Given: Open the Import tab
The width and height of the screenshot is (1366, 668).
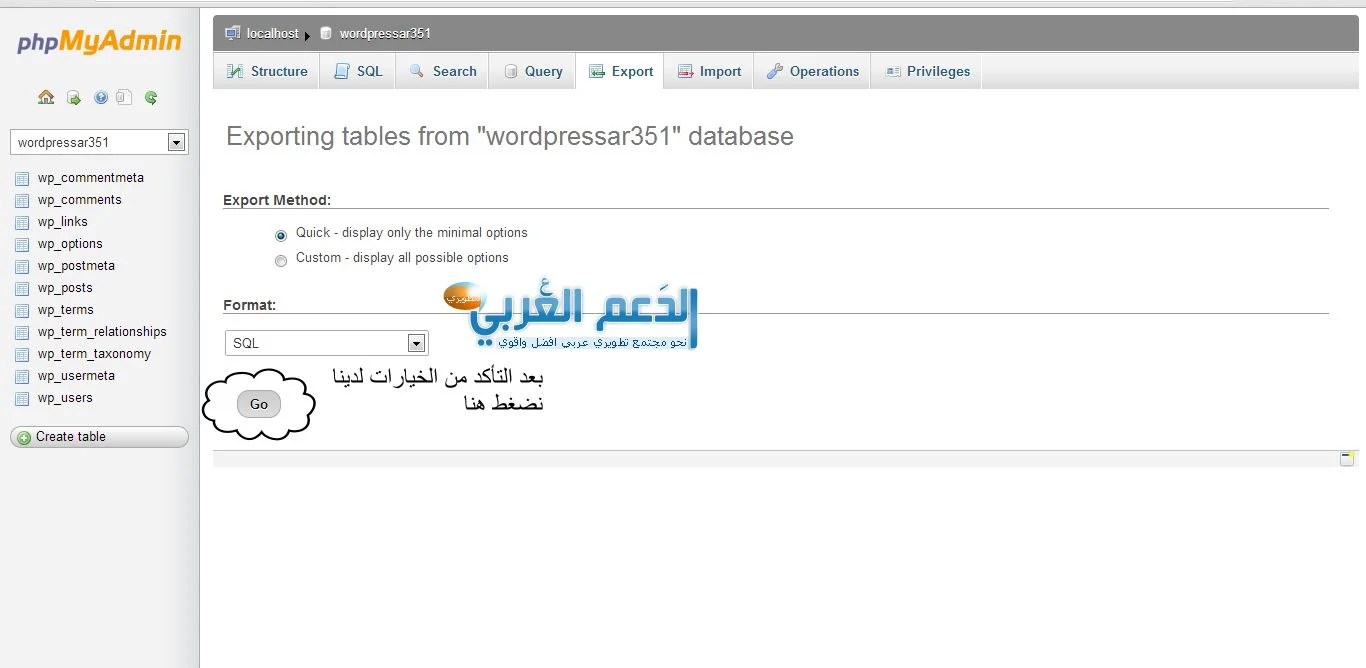Looking at the screenshot, I should (x=709, y=71).
